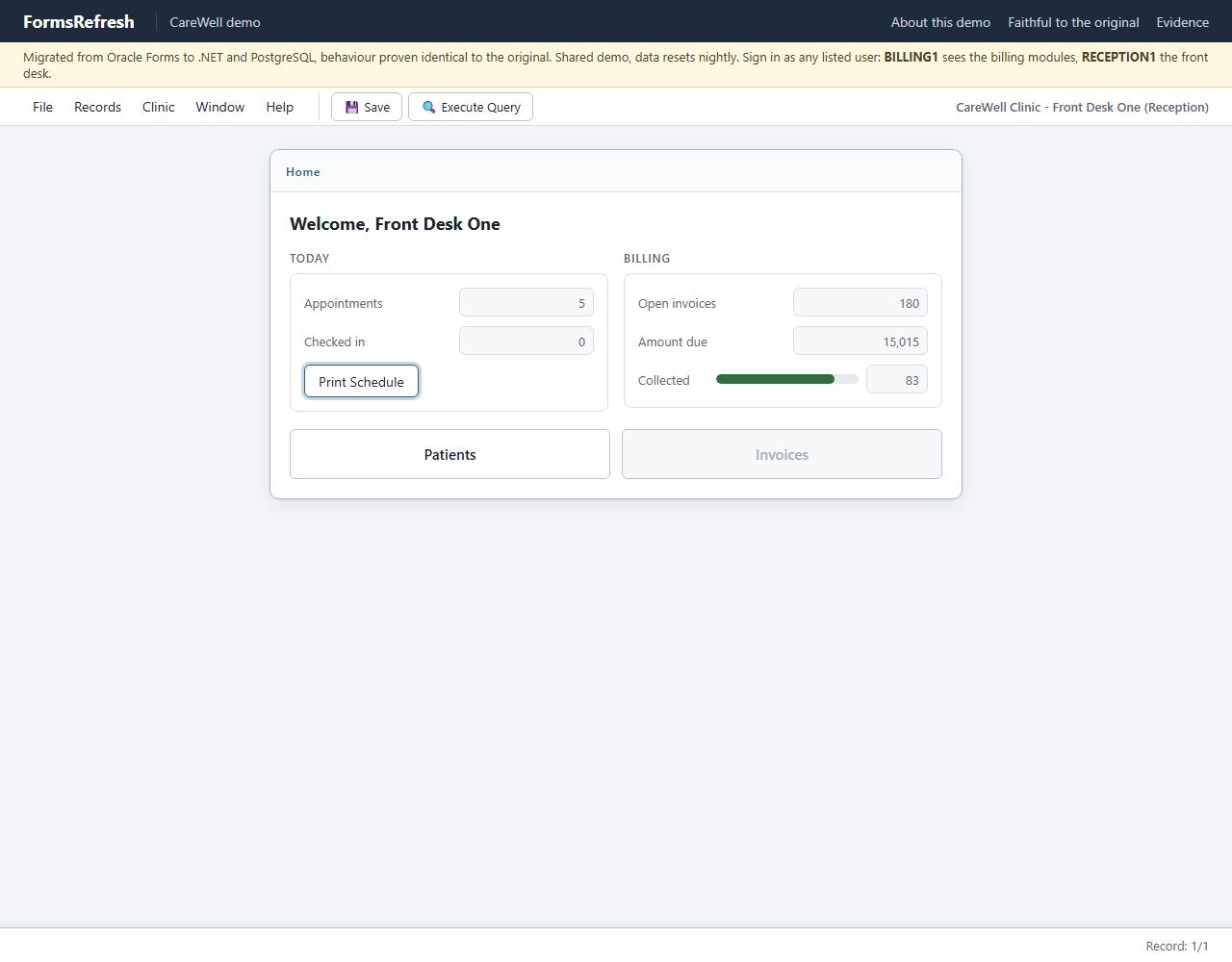Screen dimensions: 1232x962
Task: Click the BILLING section heading
Action: click(x=647, y=258)
